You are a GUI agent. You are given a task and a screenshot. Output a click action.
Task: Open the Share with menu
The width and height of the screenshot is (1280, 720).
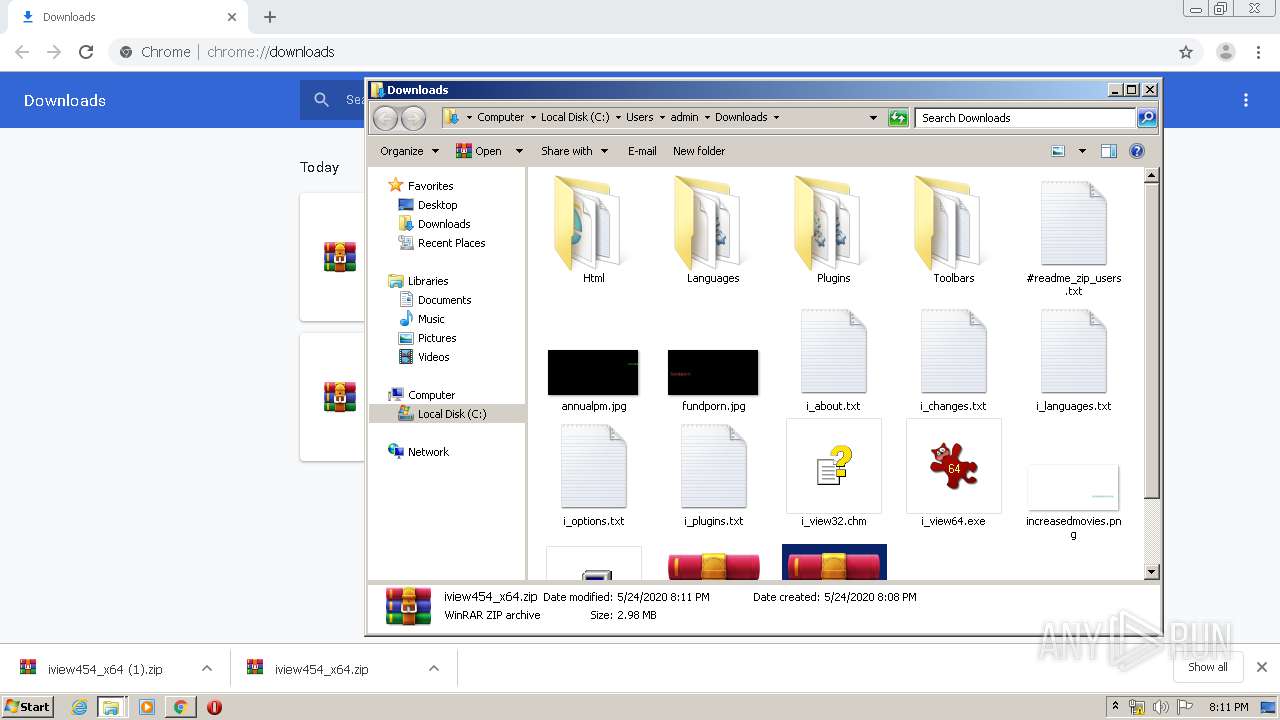[x=574, y=151]
